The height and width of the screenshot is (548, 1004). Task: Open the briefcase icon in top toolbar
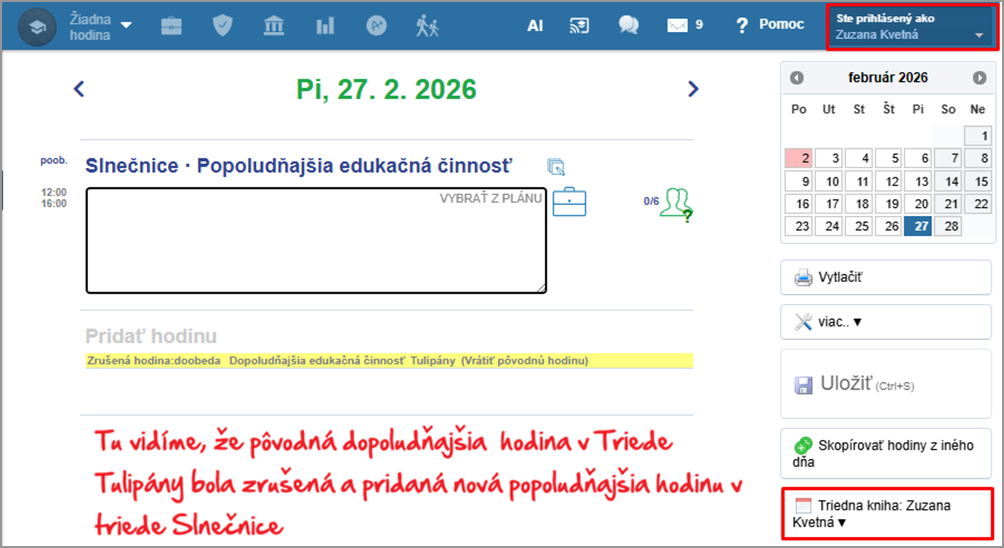coord(171,25)
